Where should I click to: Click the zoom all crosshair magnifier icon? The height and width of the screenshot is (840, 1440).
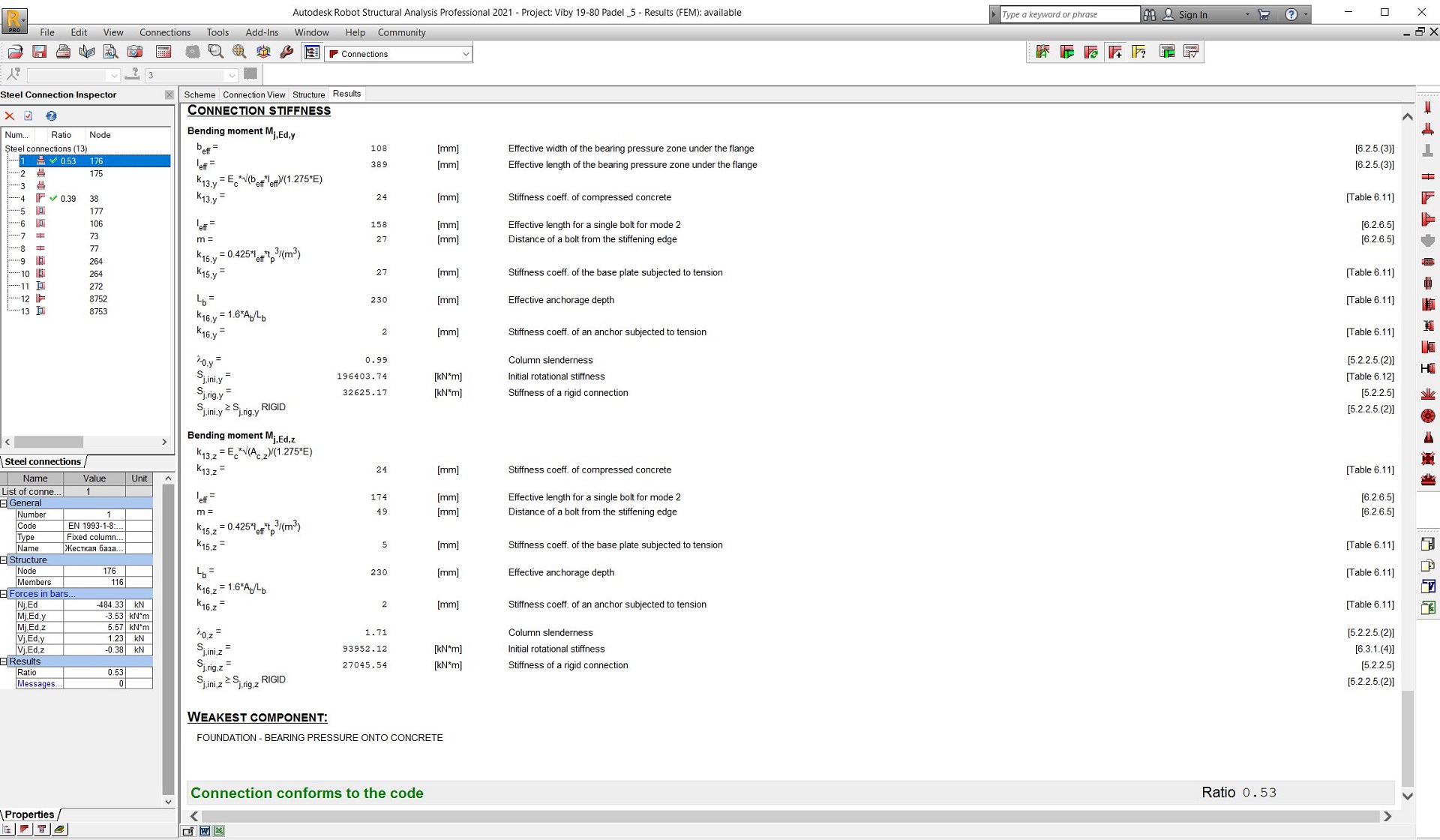point(239,52)
